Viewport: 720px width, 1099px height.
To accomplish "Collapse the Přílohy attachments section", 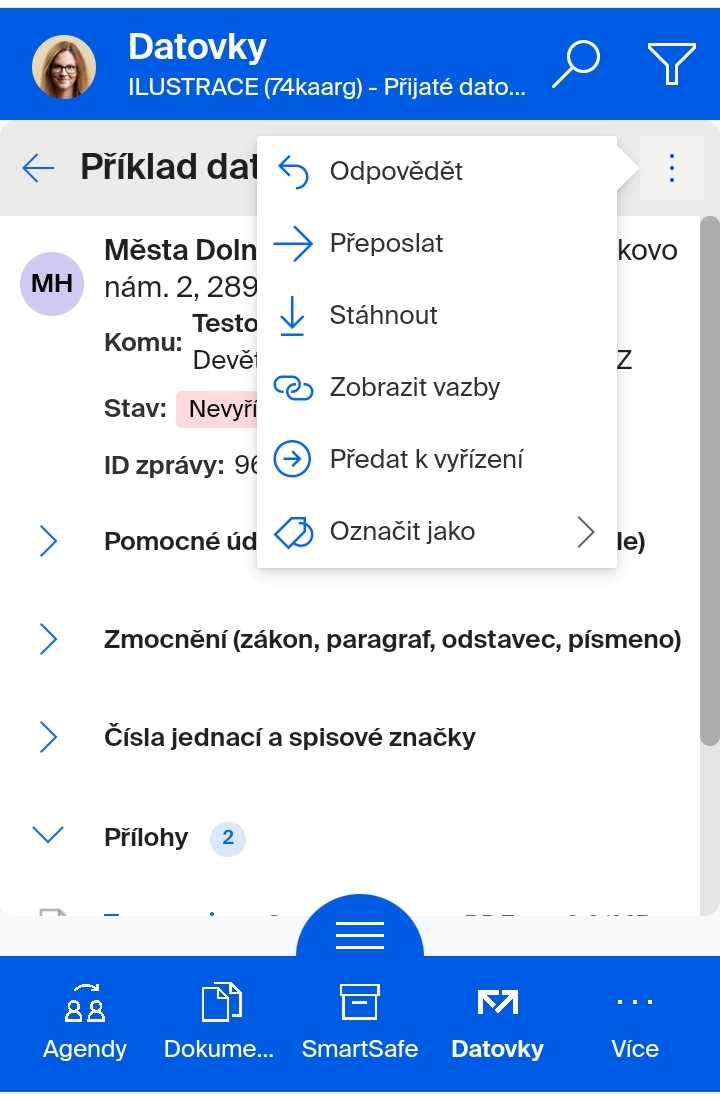I will pyautogui.click(x=48, y=835).
